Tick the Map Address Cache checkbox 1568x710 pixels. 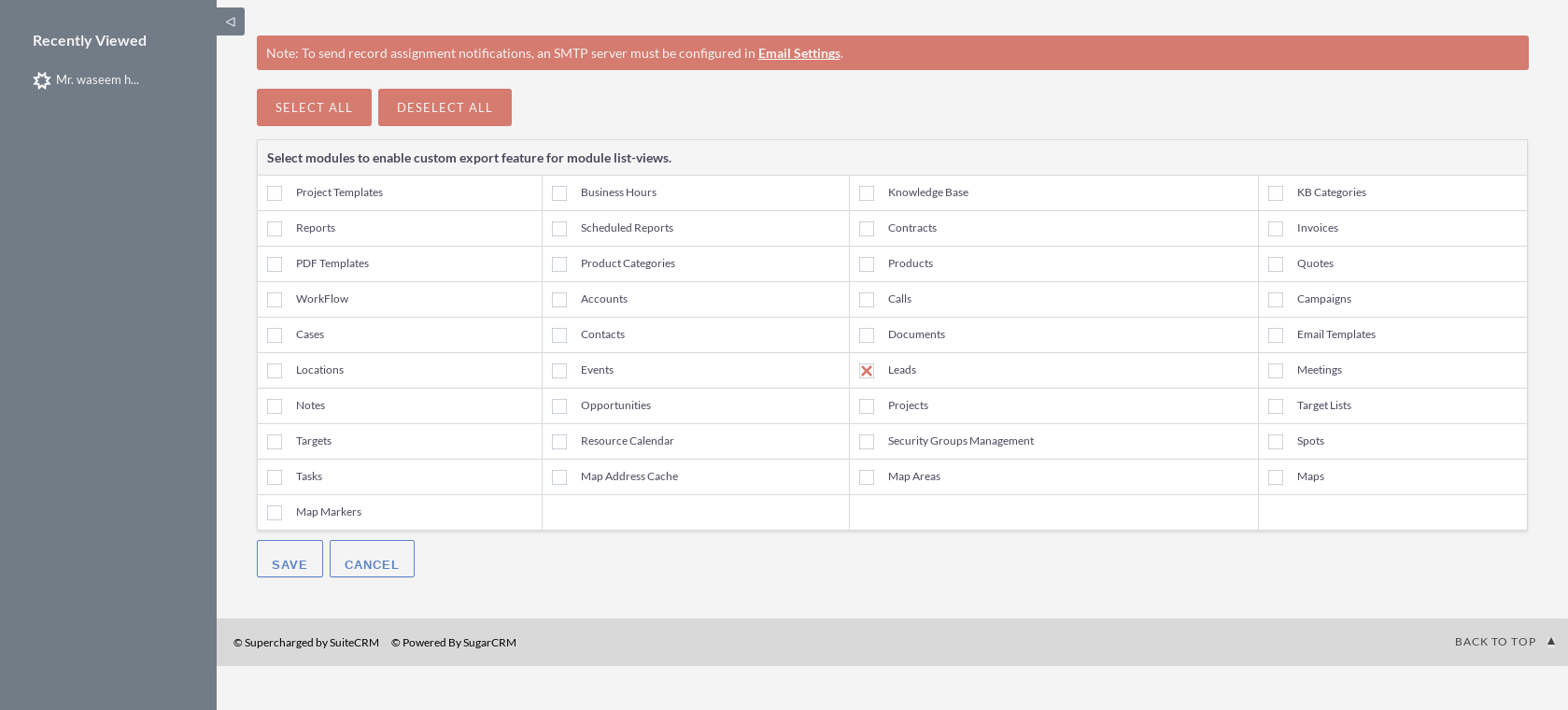(x=559, y=477)
